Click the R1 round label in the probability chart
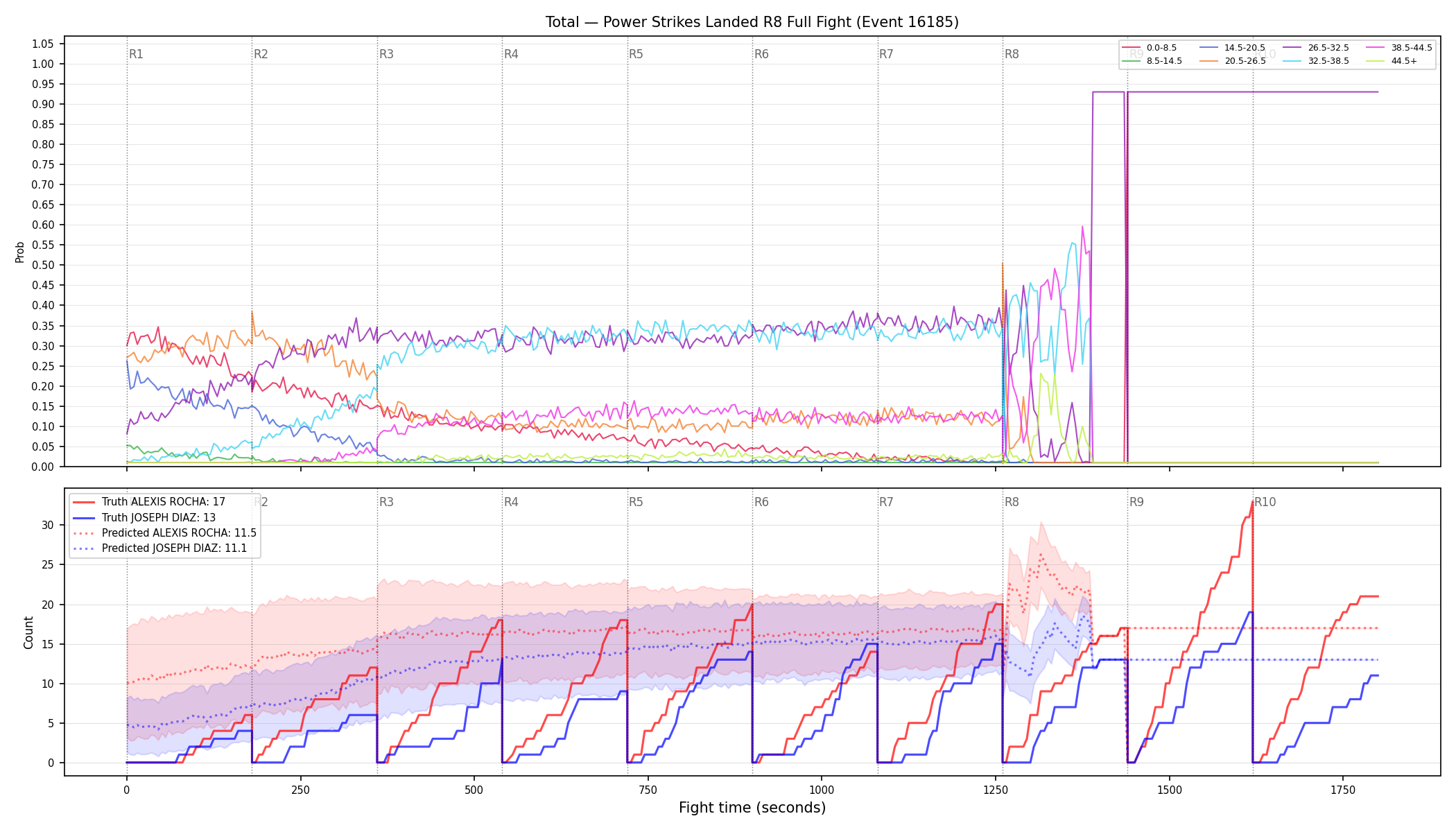Viewport: 1456px width, 832px height. [136, 54]
